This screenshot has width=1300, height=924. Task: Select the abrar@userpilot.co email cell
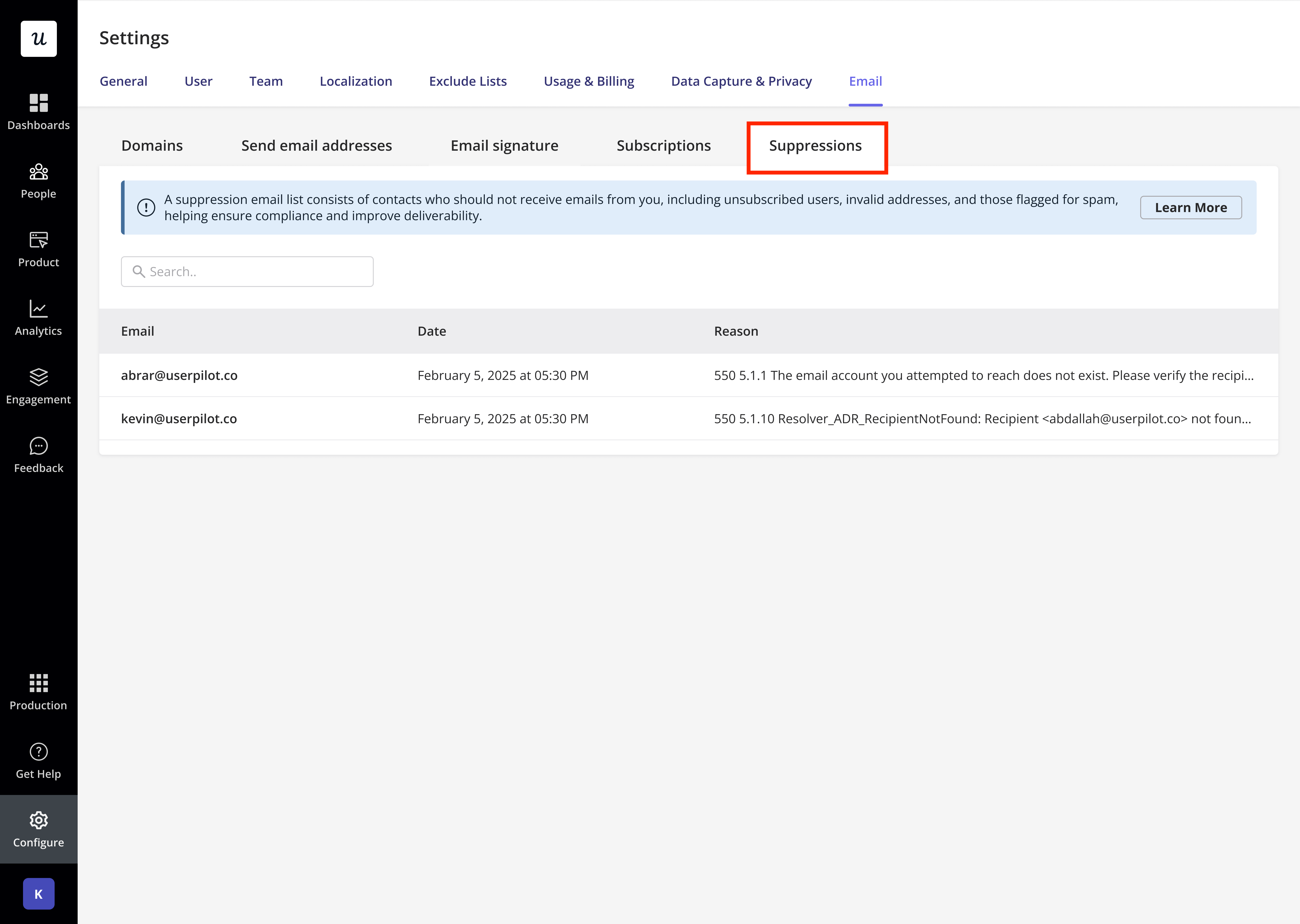[179, 376]
